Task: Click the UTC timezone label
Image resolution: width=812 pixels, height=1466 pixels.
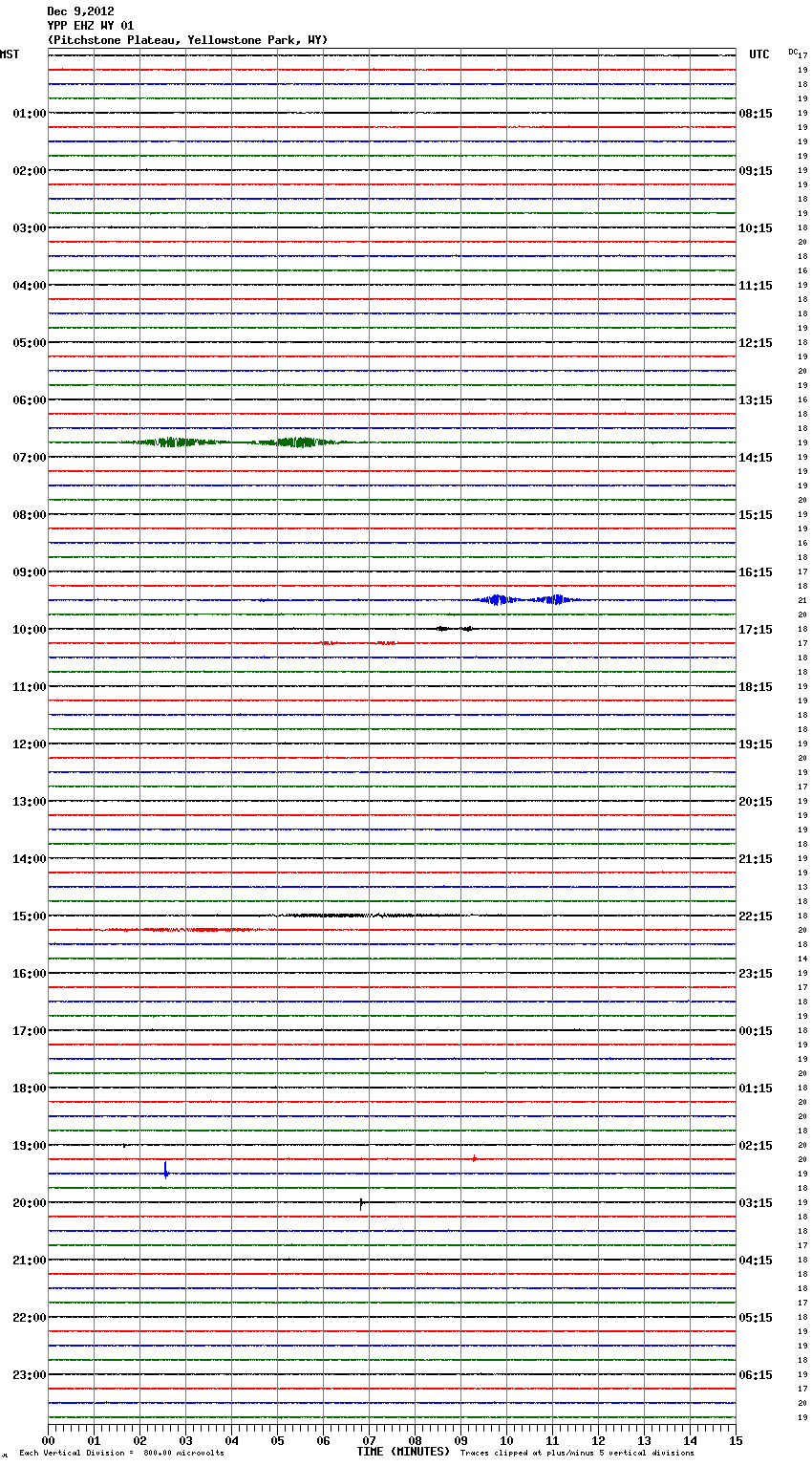Action: (759, 54)
